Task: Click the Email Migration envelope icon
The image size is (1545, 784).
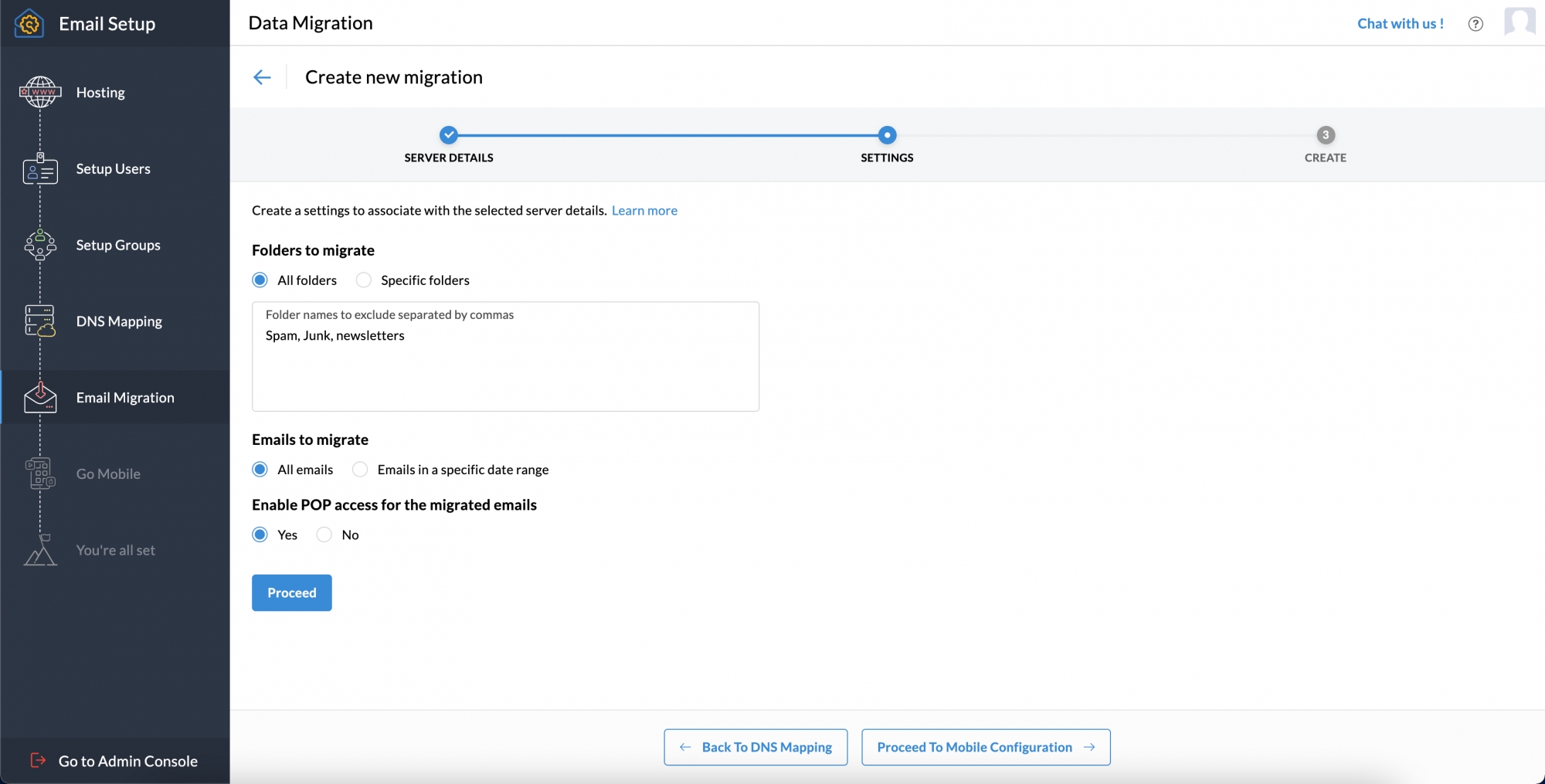Action: [x=40, y=398]
